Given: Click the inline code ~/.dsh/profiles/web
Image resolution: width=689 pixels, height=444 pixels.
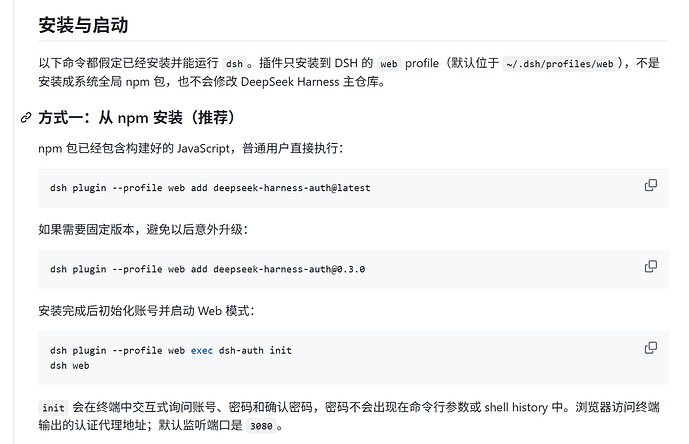Looking at the screenshot, I should click(x=559, y=64).
